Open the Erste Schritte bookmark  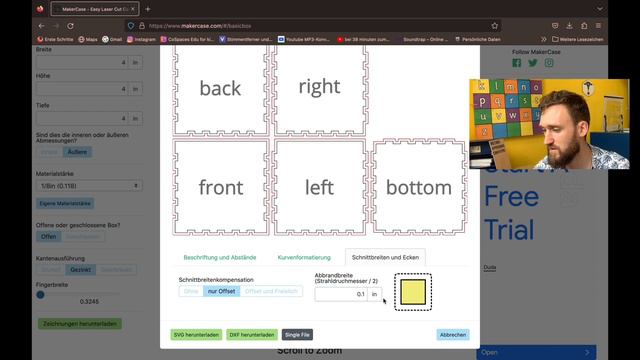55,39
